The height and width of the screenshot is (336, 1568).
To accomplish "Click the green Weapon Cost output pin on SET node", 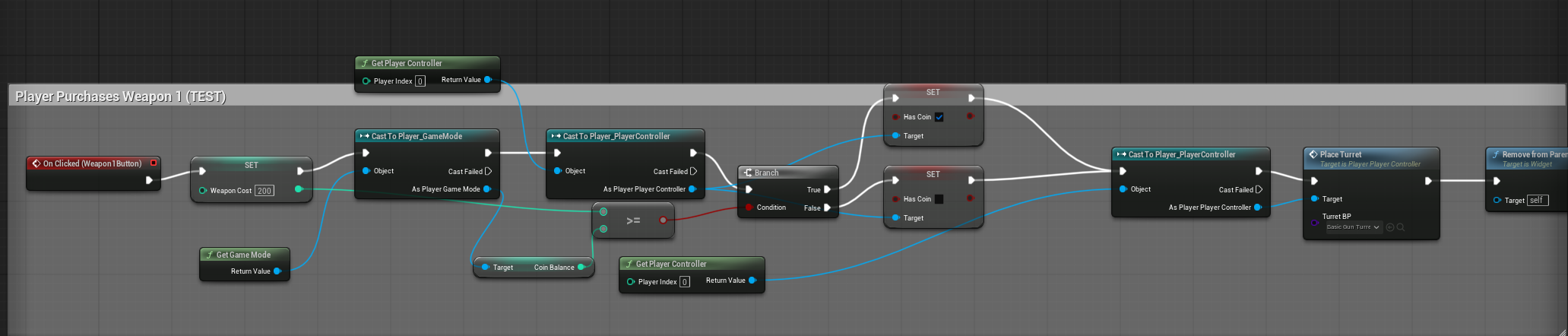I will pos(298,189).
